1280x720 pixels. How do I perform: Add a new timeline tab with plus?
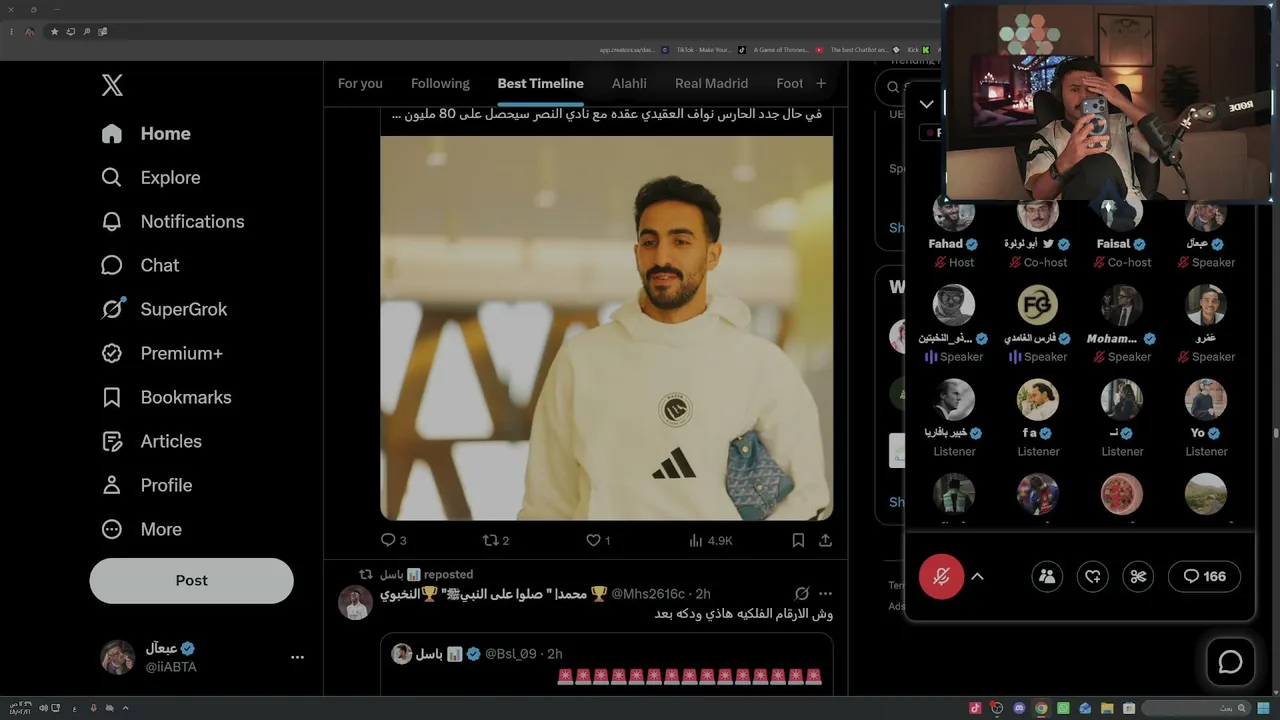(821, 84)
